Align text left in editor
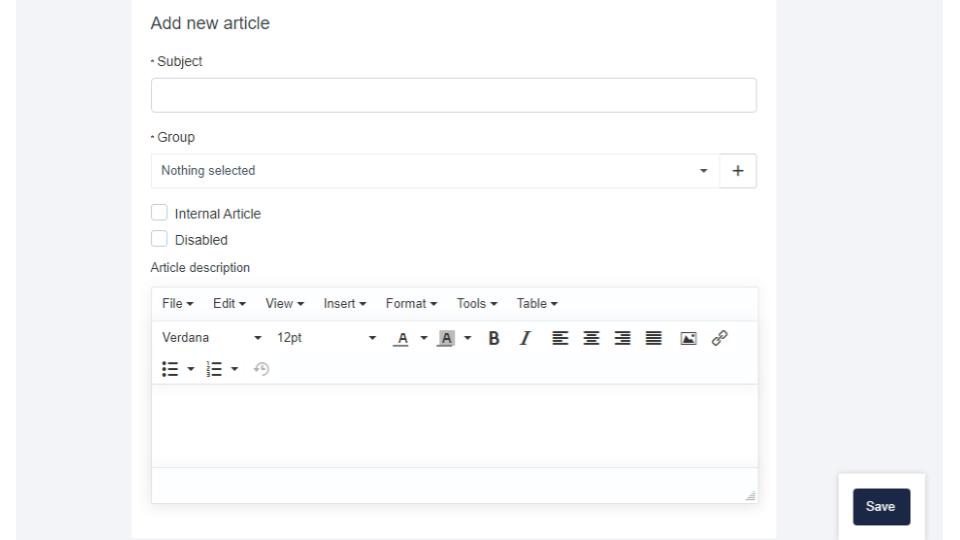The height and width of the screenshot is (540, 960). (561, 339)
